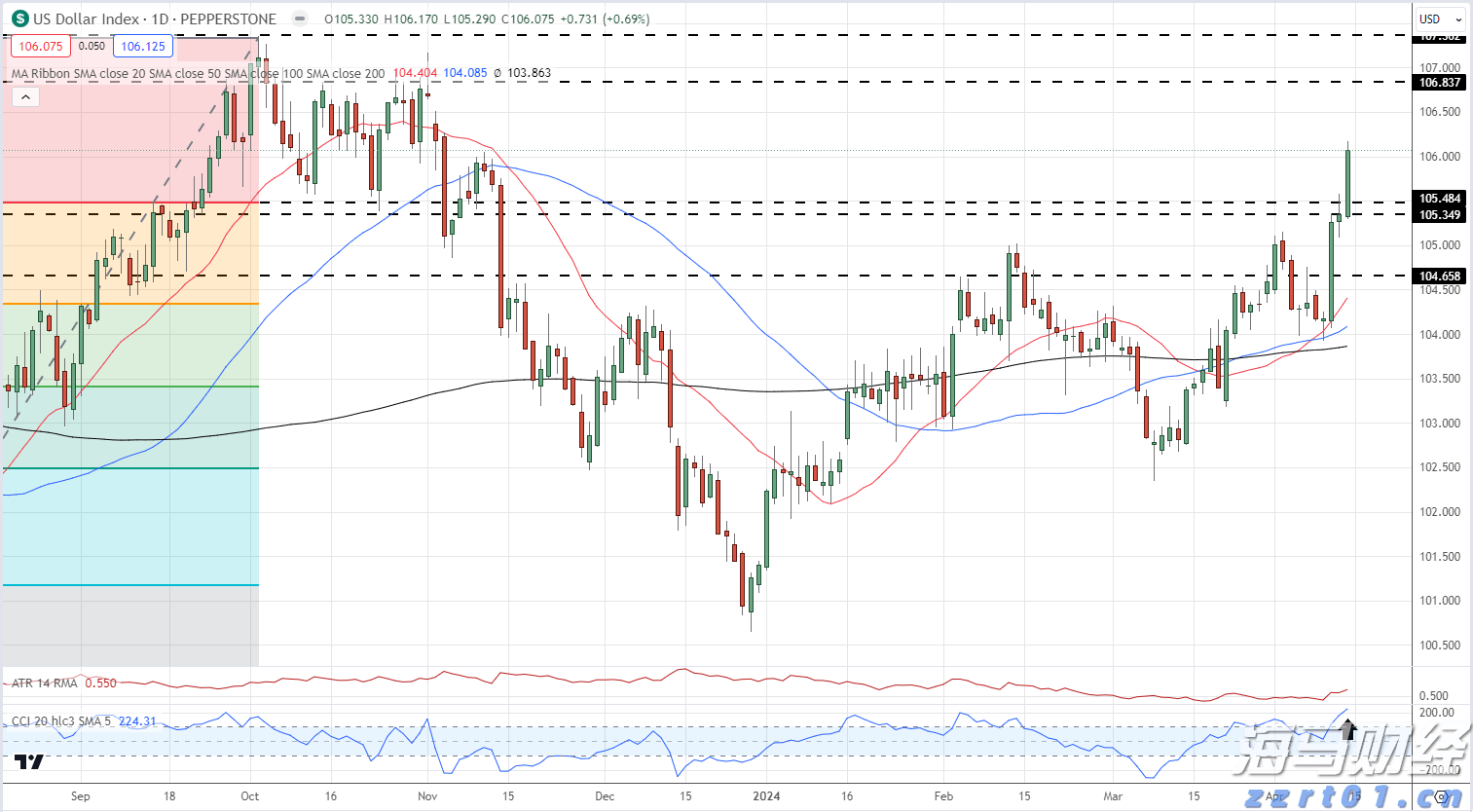
Task: Click the 103.863 SMA 200 value
Action: (x=529, y=73)
